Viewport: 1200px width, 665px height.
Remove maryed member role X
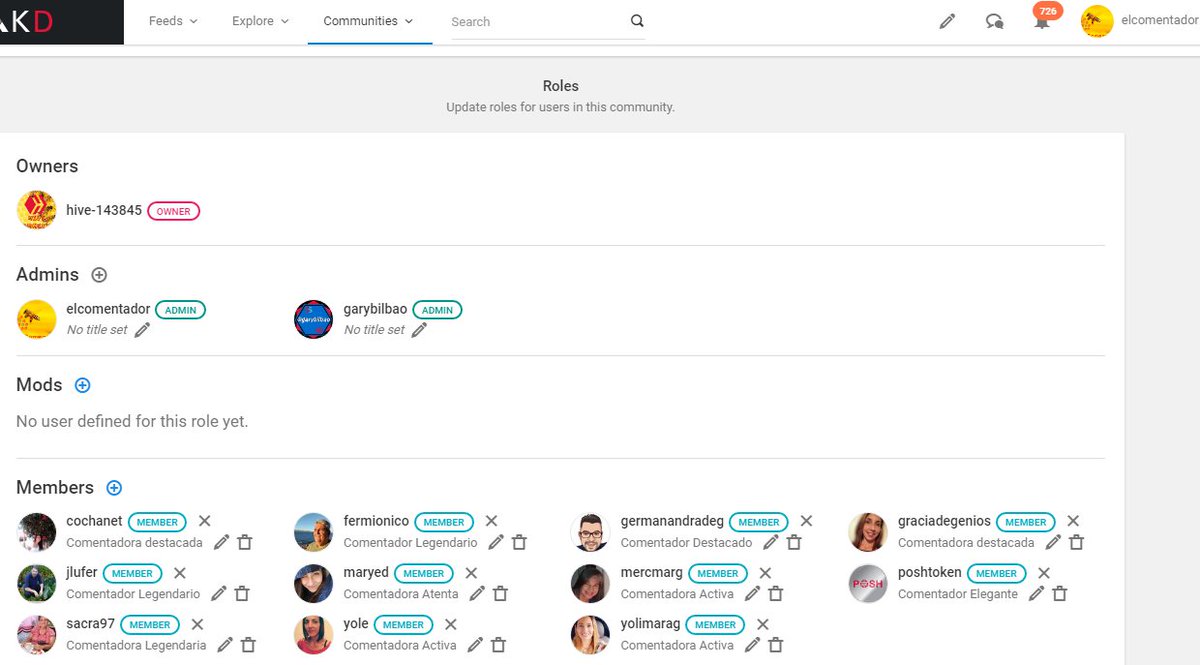tap(471, 573)
